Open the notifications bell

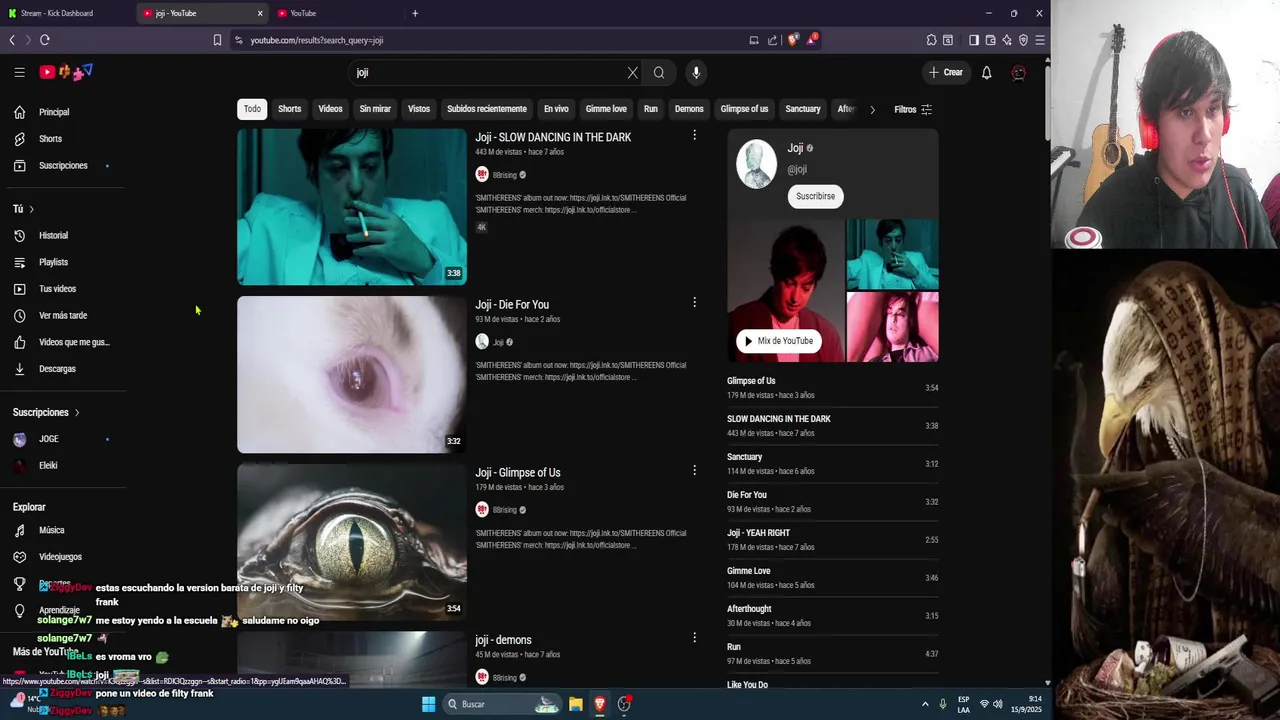point(986,72)
